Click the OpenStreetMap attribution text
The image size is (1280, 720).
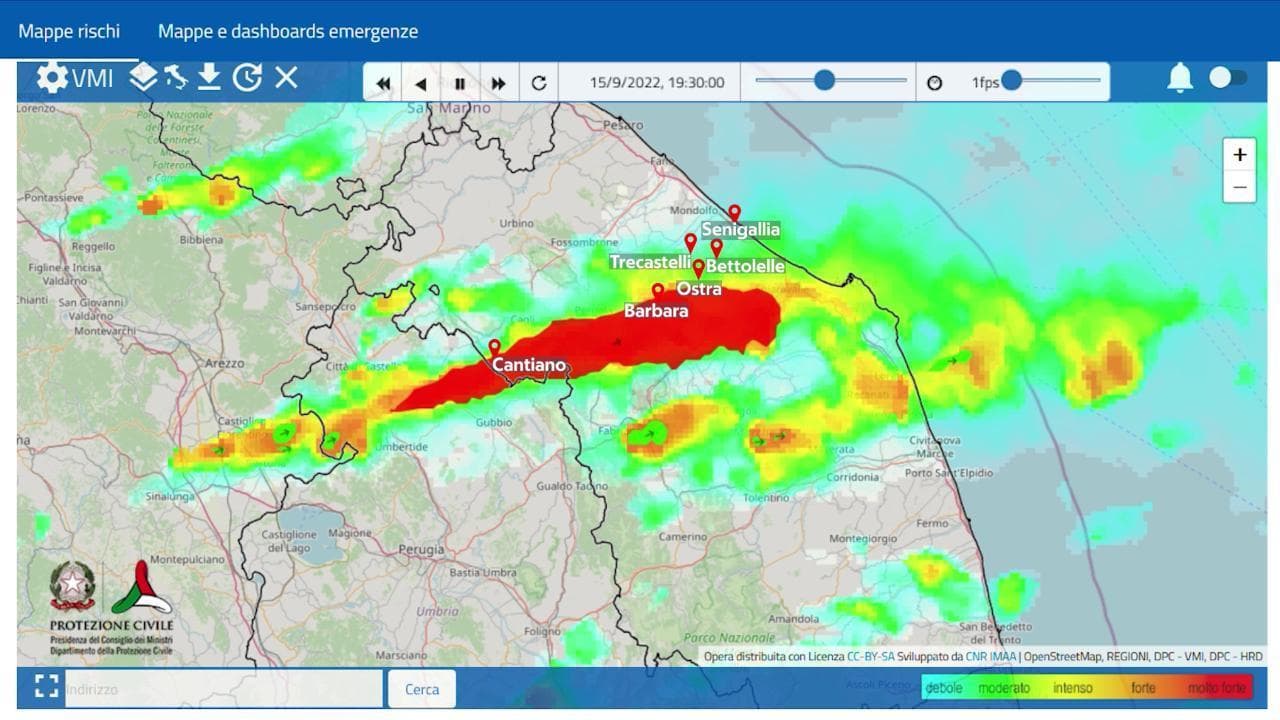point(1062,657)
